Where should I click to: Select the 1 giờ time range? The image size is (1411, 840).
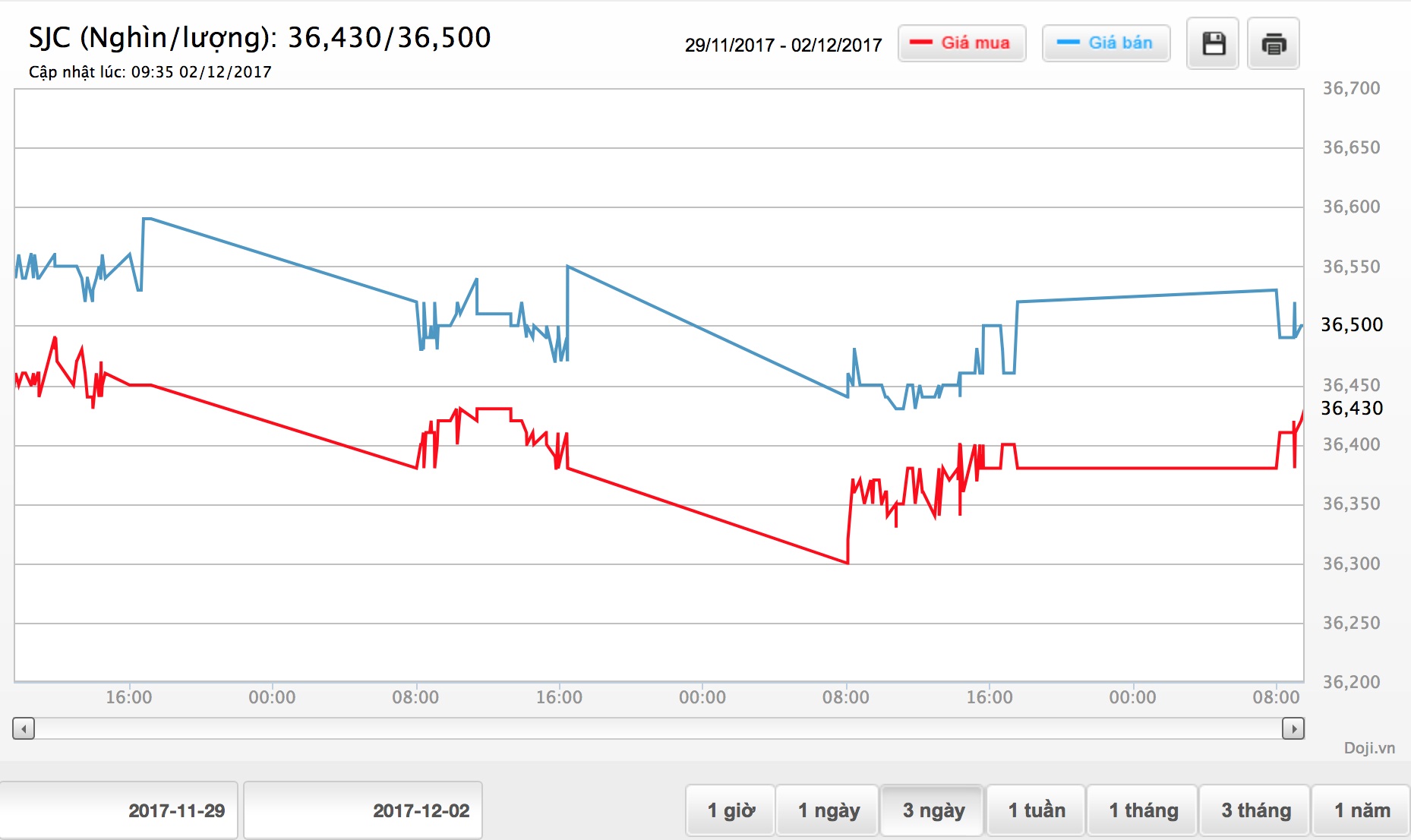click(x=731, y=810)
